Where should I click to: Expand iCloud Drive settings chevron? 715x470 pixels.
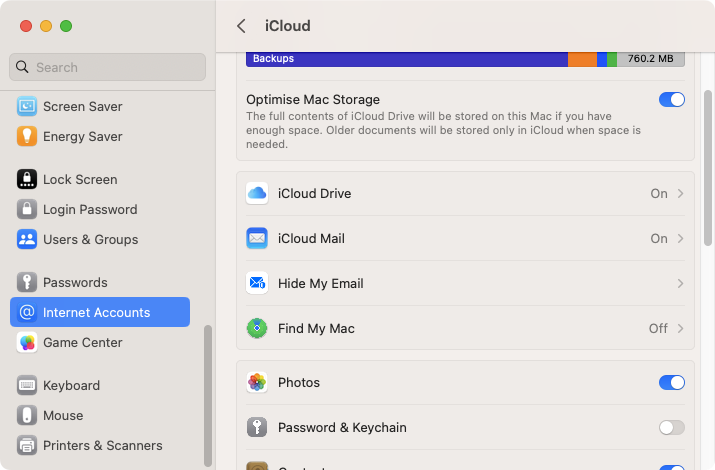point(680,193)
